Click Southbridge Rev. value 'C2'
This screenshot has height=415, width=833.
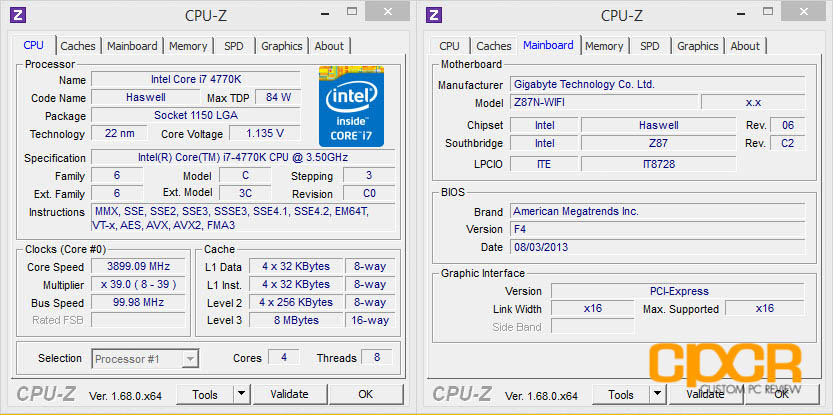pos(787,143)
